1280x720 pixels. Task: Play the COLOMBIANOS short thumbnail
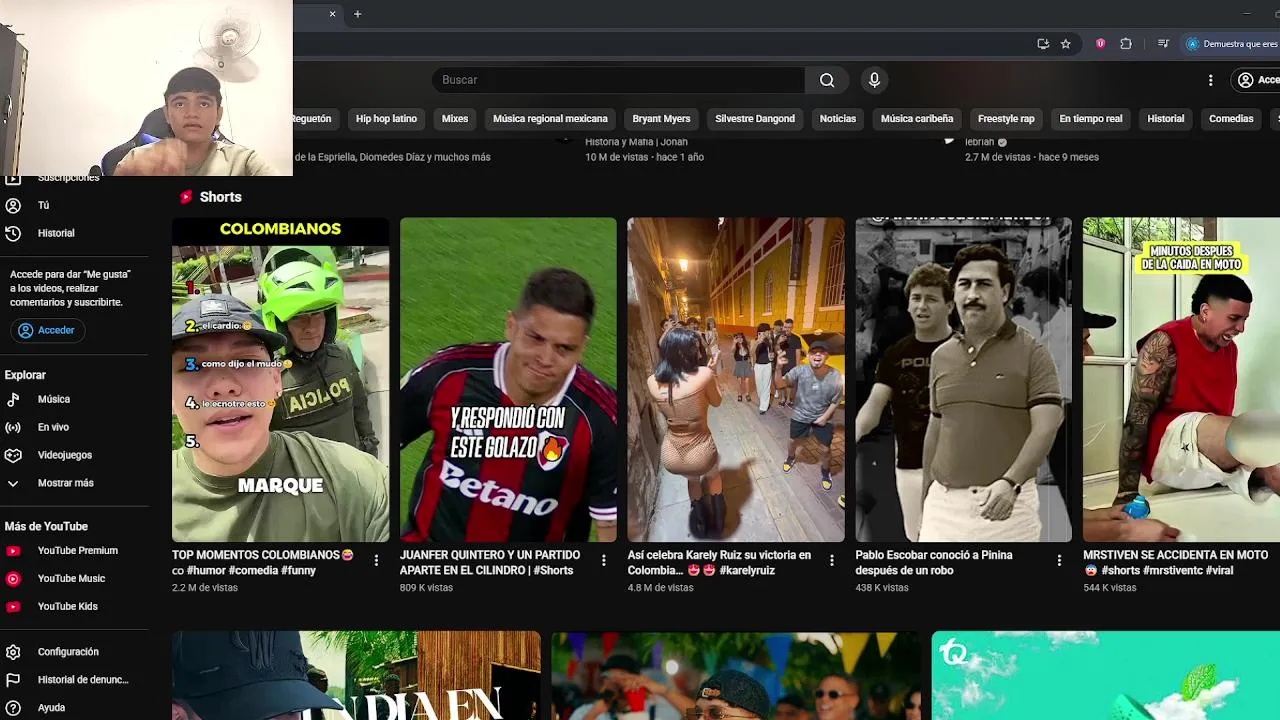[x=280, y=380]
